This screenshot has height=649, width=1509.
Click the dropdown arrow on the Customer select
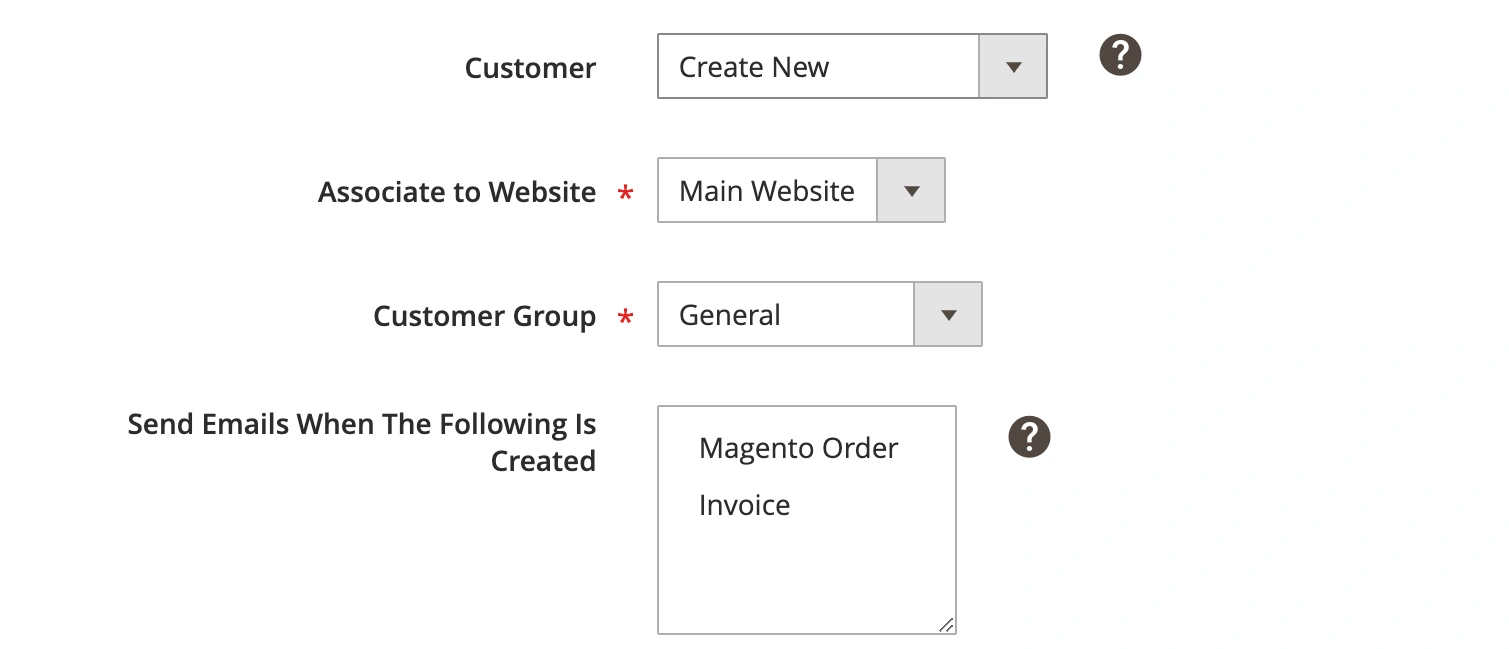(1013, 66)
